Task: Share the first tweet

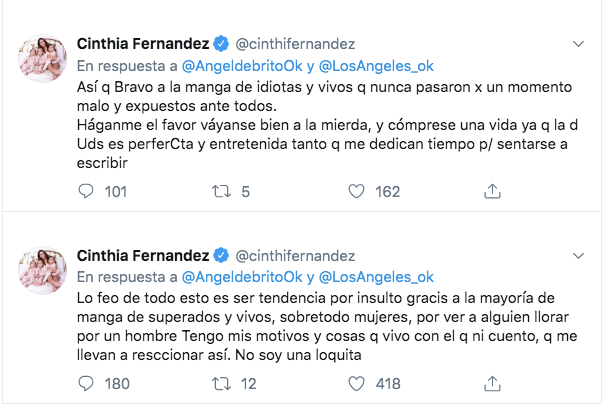Action: pos(491,191)
